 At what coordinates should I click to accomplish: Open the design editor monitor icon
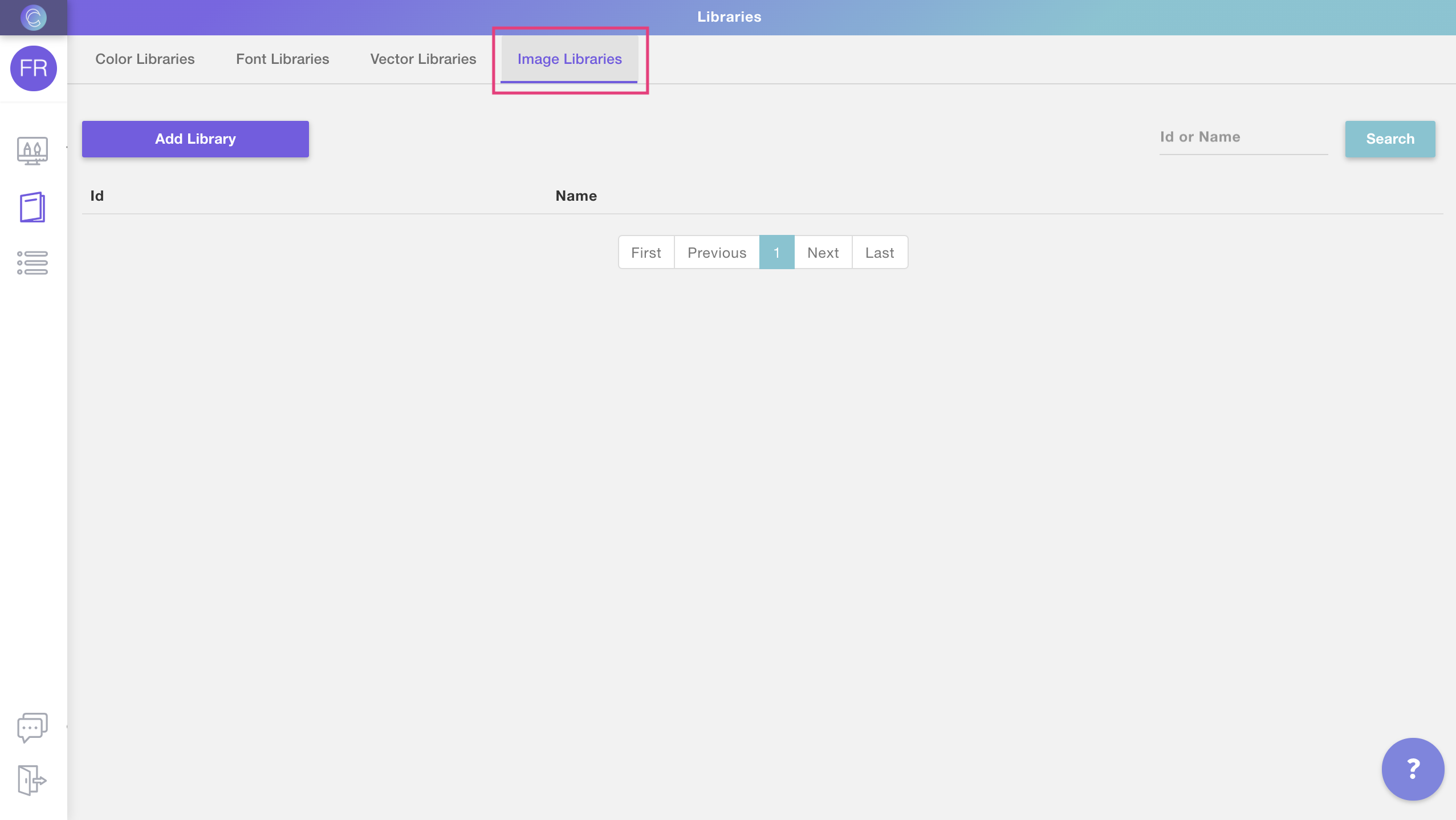point(32,151)
